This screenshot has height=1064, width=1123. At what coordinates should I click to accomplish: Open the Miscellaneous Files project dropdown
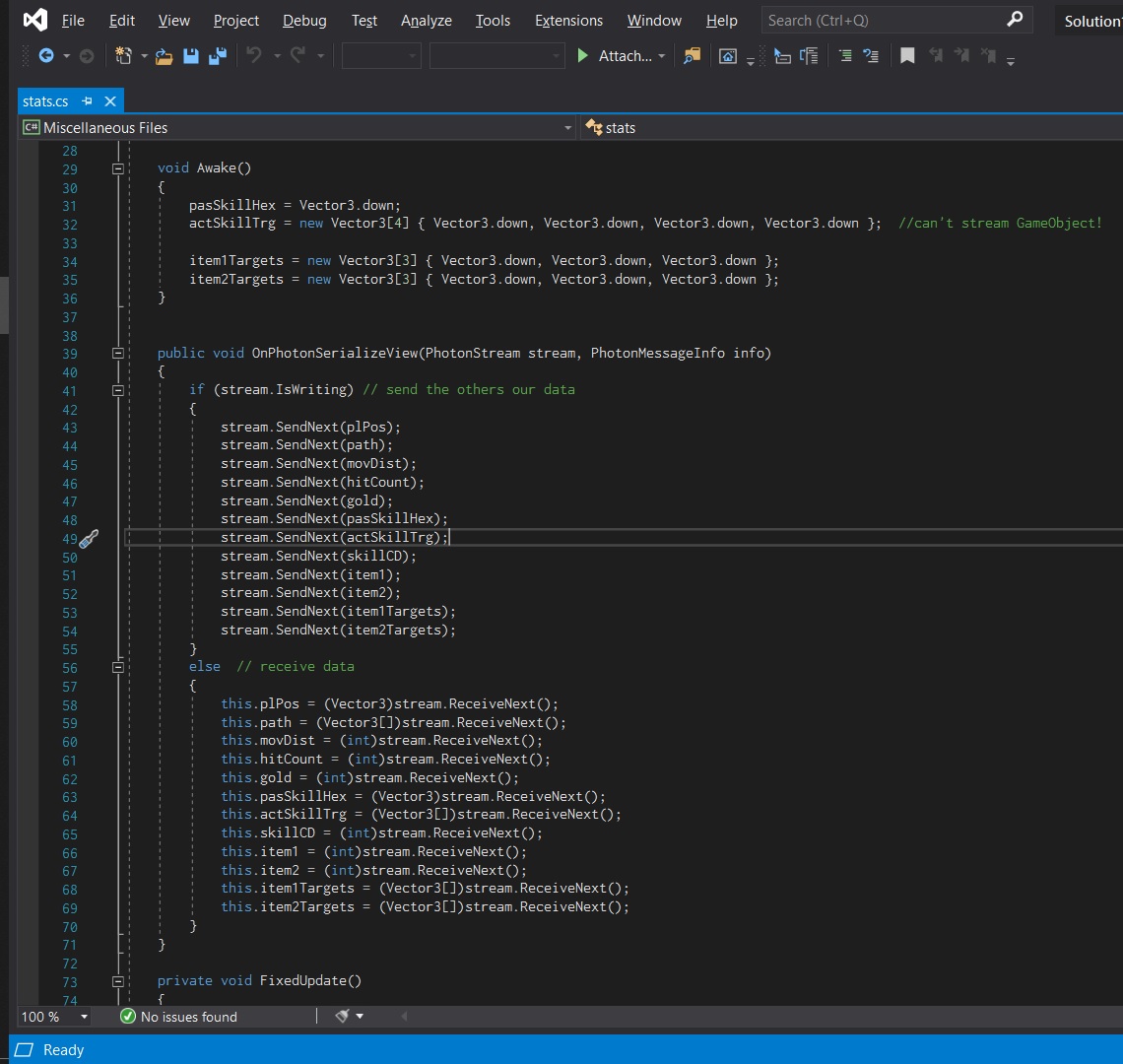pyautogui.click(x=567, y=128)
